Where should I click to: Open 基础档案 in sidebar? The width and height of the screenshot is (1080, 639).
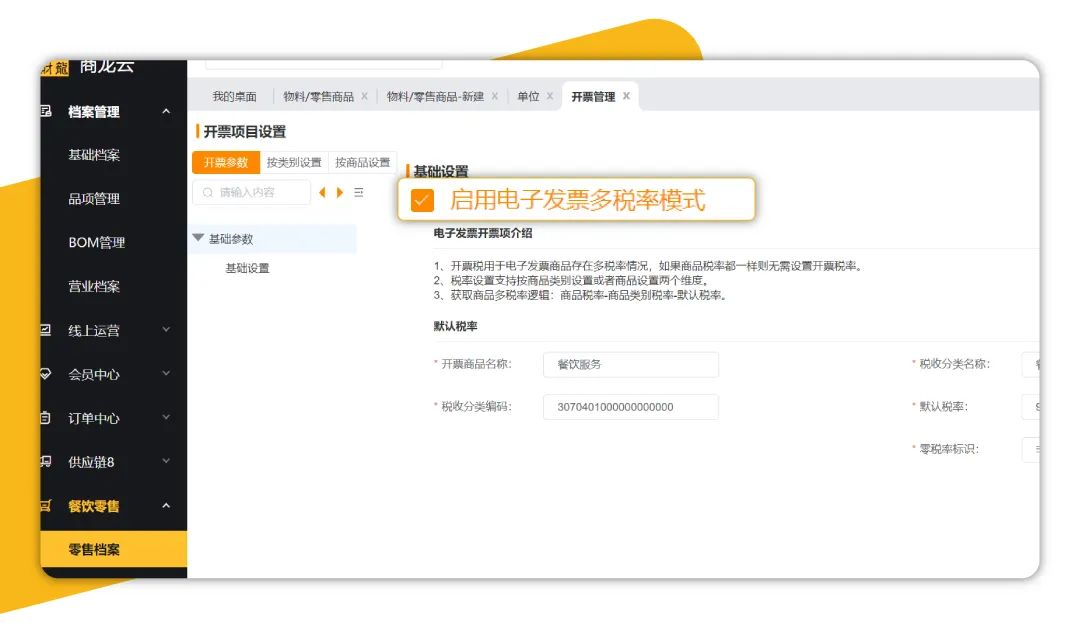(94, 155)
